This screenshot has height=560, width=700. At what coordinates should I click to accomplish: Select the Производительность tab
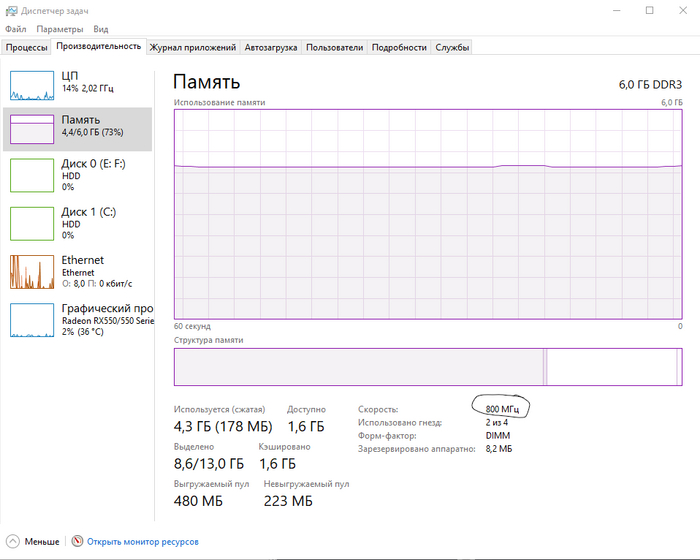99,46
